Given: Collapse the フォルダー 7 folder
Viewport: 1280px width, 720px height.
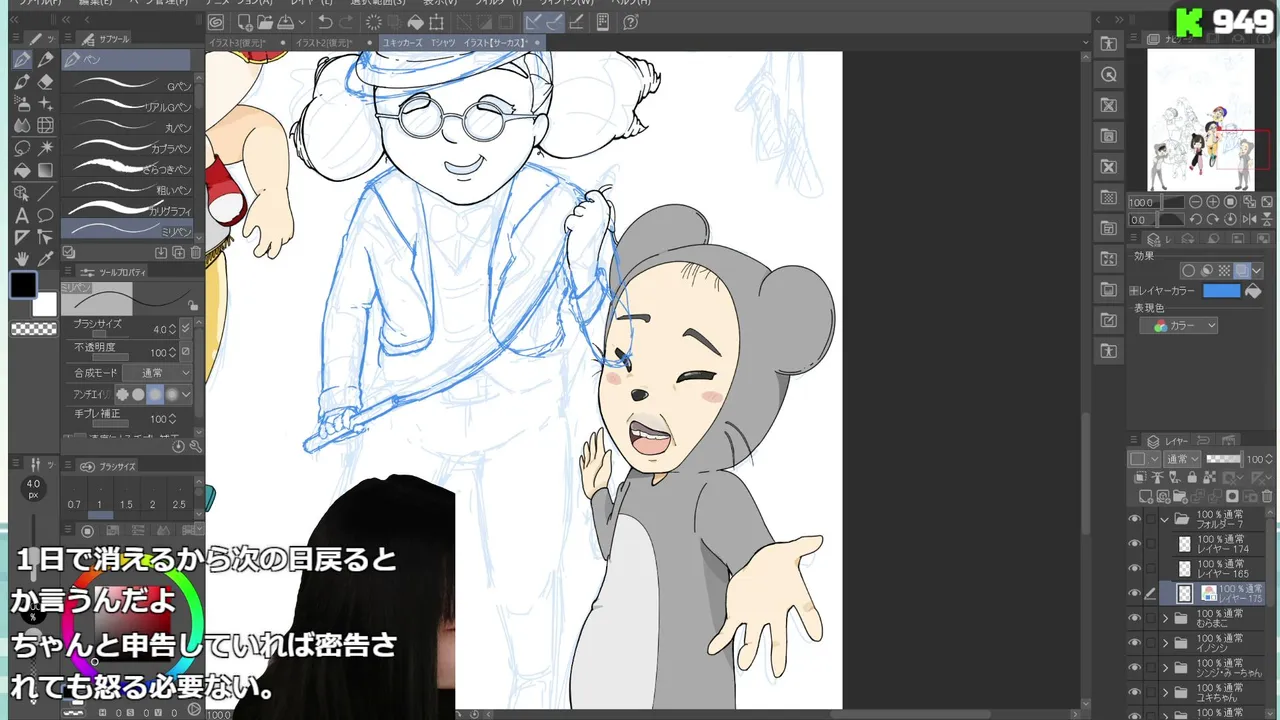Looking at the screenshot, I should pyautogui.click(x=1165, y=519).
